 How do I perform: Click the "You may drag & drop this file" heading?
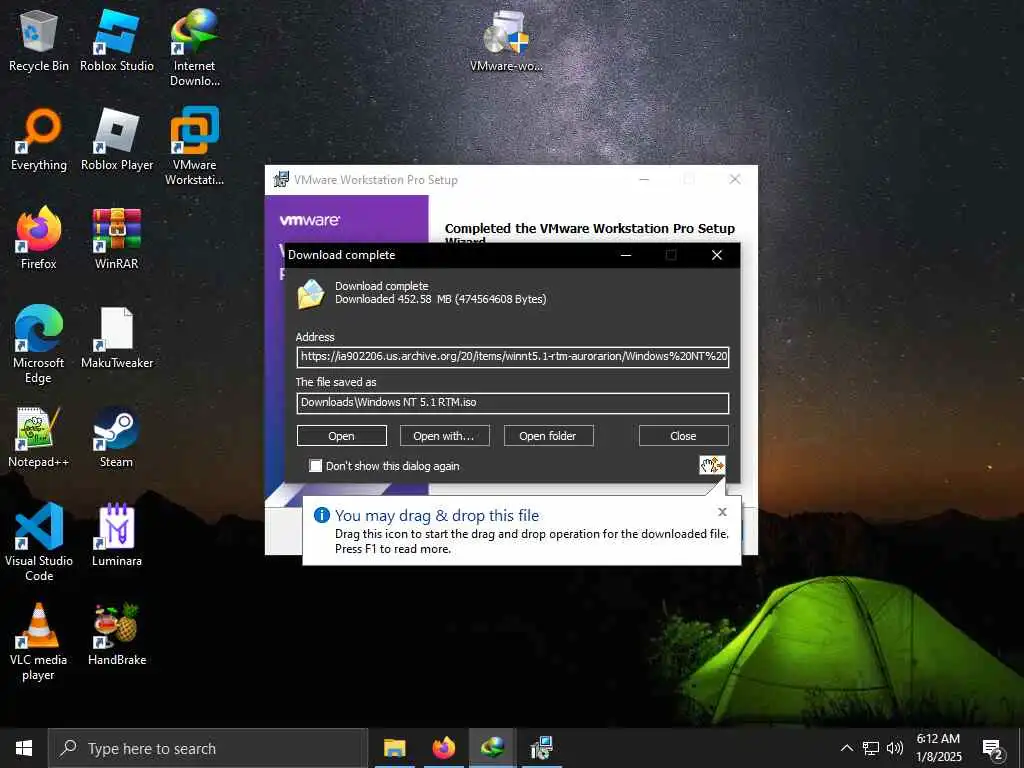tap(437, 515)
